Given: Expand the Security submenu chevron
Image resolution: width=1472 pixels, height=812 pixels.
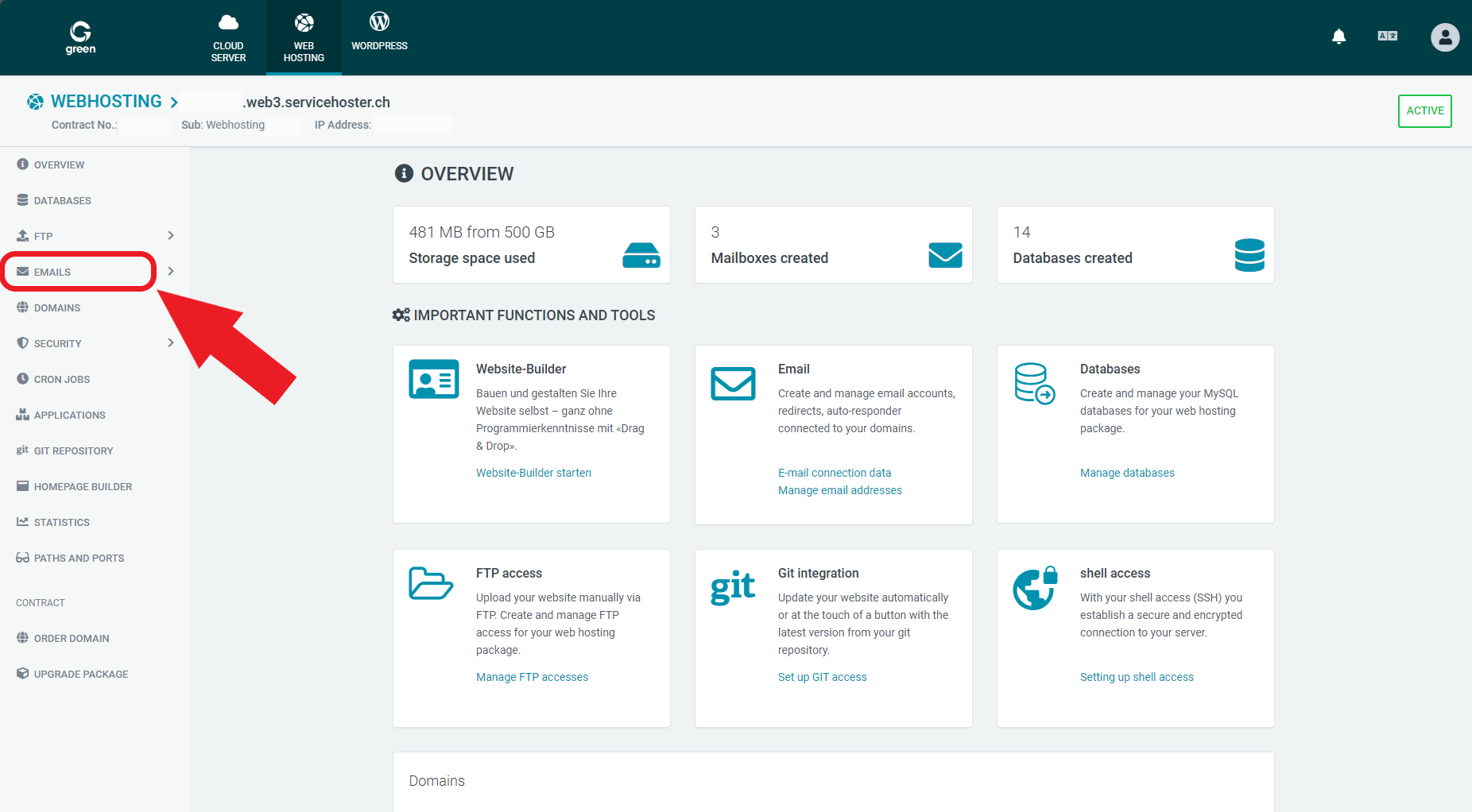Looking at the screenshot, I should [x=171, y=342].
